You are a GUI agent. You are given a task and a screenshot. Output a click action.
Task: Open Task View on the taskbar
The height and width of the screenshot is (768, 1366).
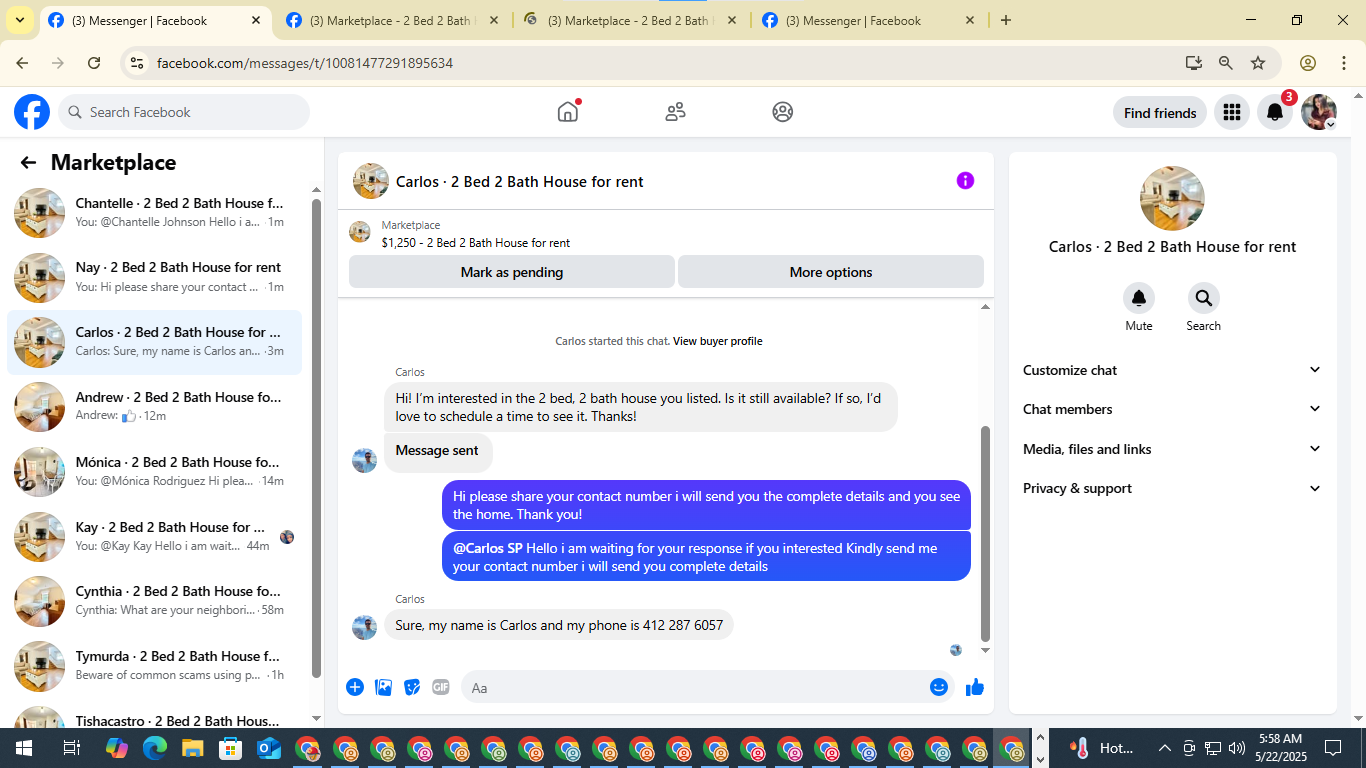tap(71, 748)
